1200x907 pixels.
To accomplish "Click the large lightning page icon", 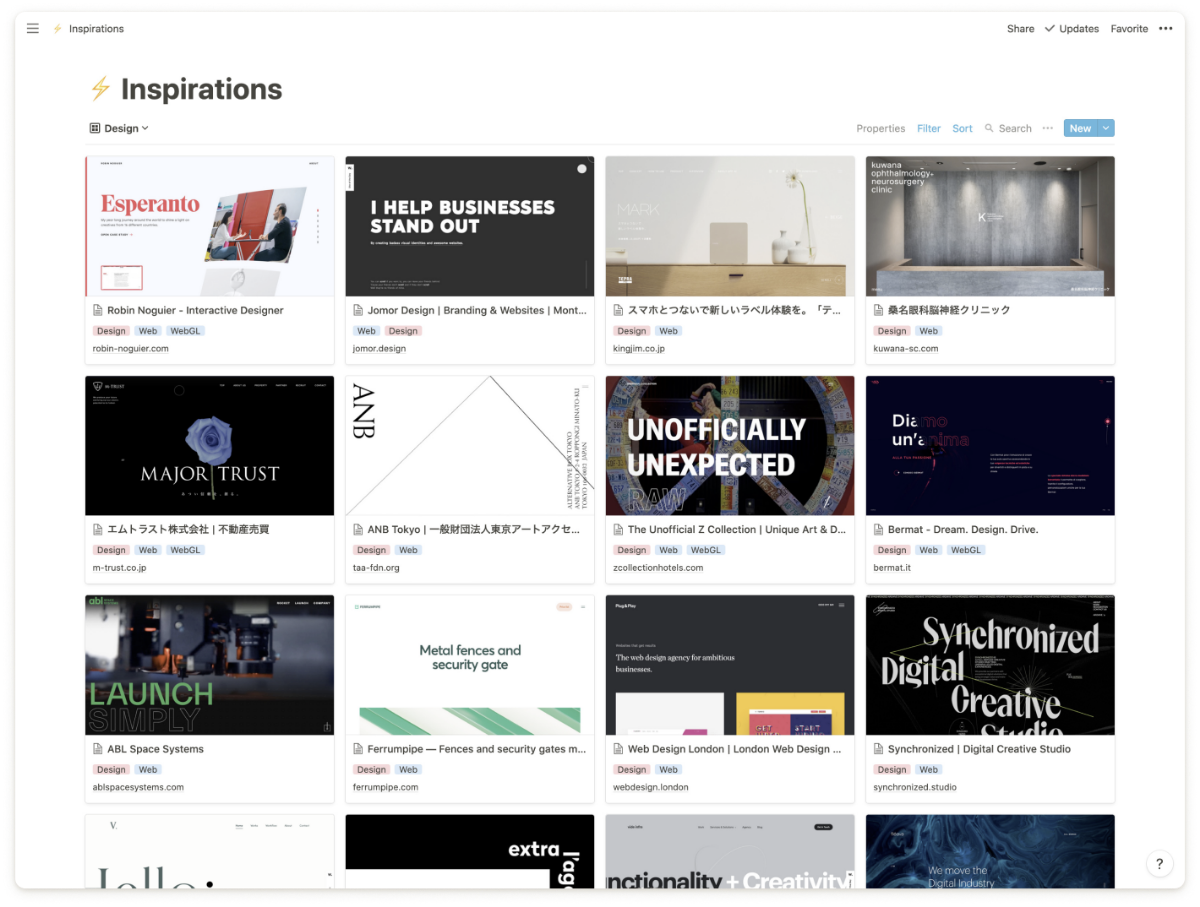I will pos(100,89).
